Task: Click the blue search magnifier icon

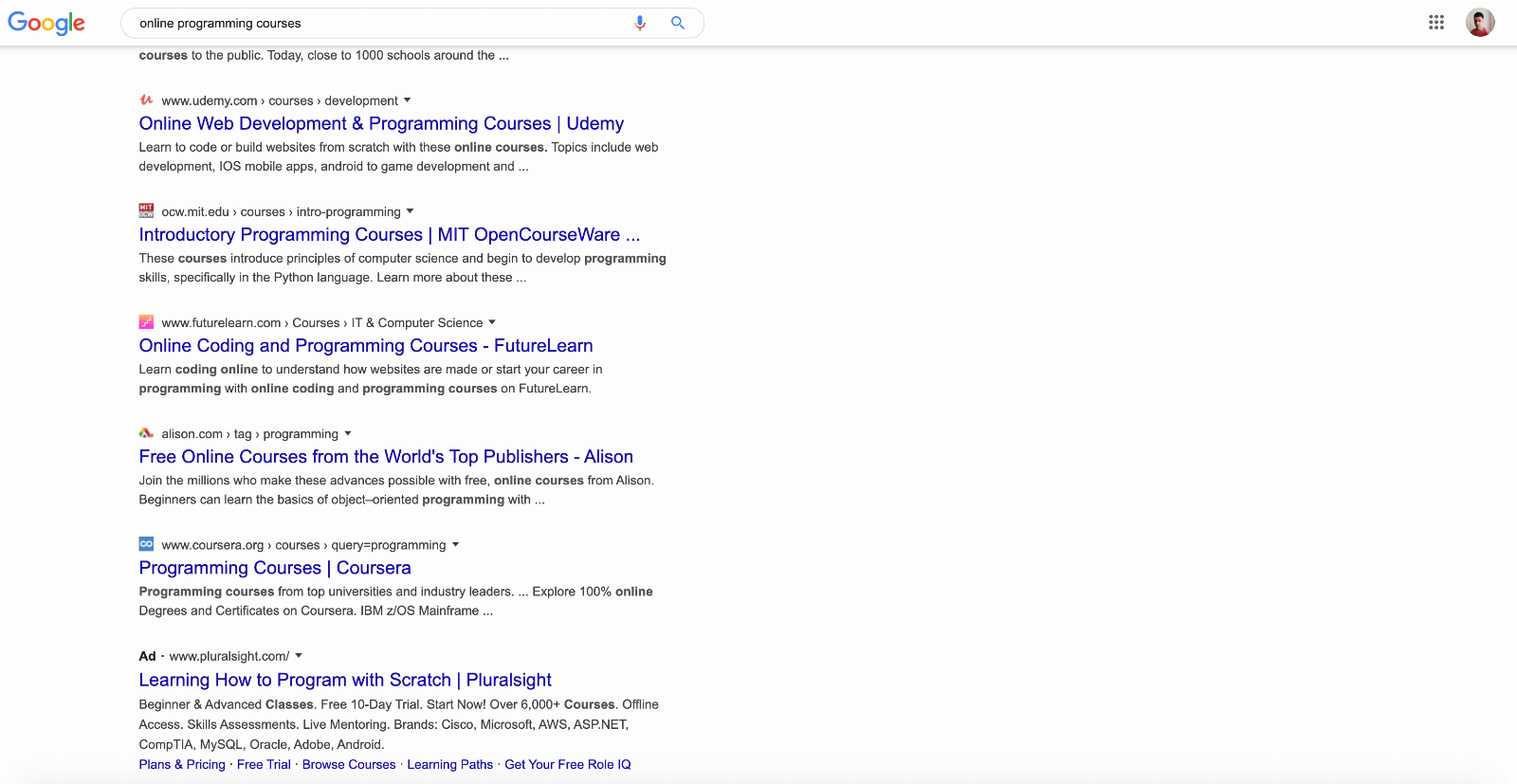Action: [678, 23]
